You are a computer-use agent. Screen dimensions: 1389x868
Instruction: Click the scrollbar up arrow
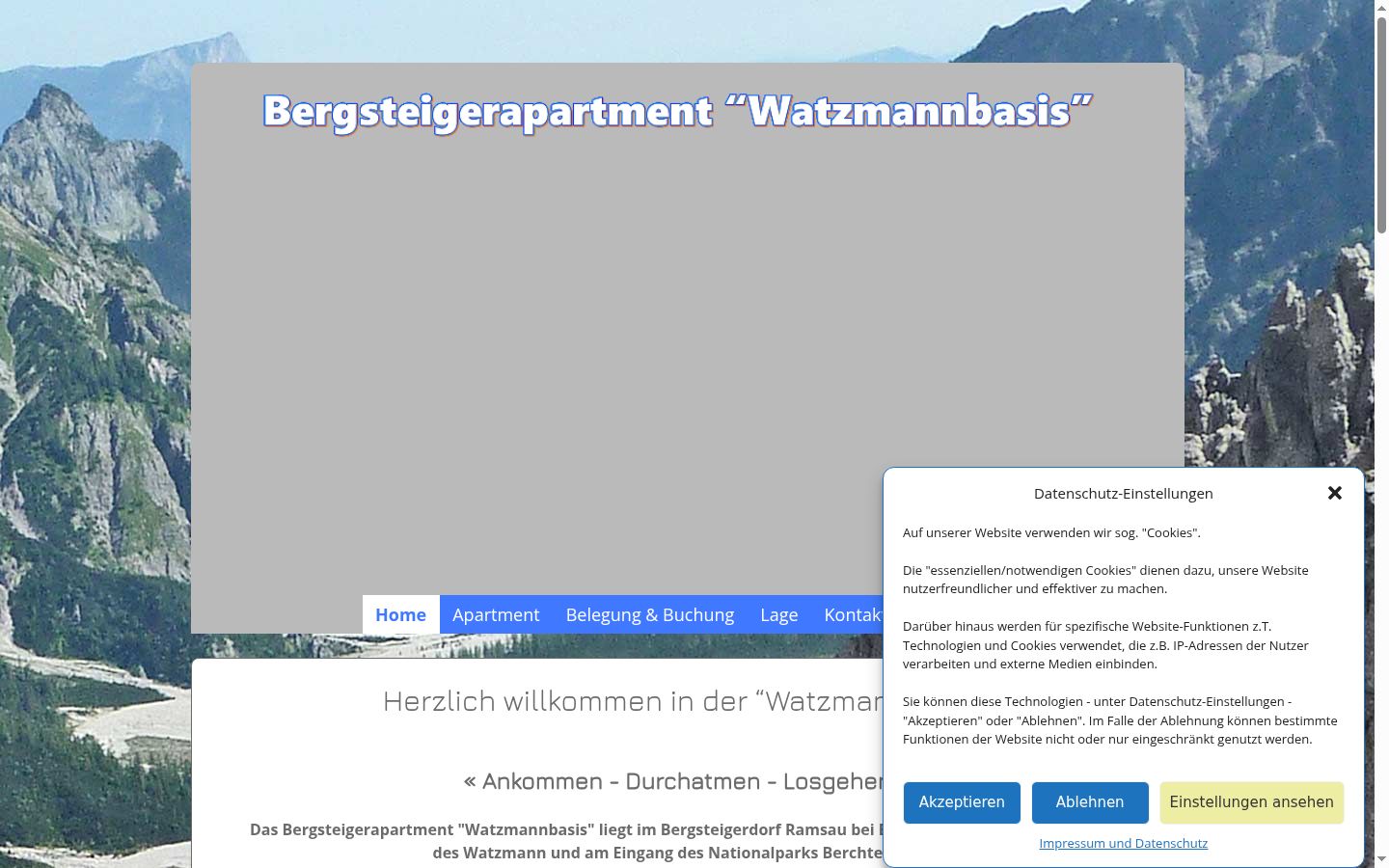[x=1381, y=8]
